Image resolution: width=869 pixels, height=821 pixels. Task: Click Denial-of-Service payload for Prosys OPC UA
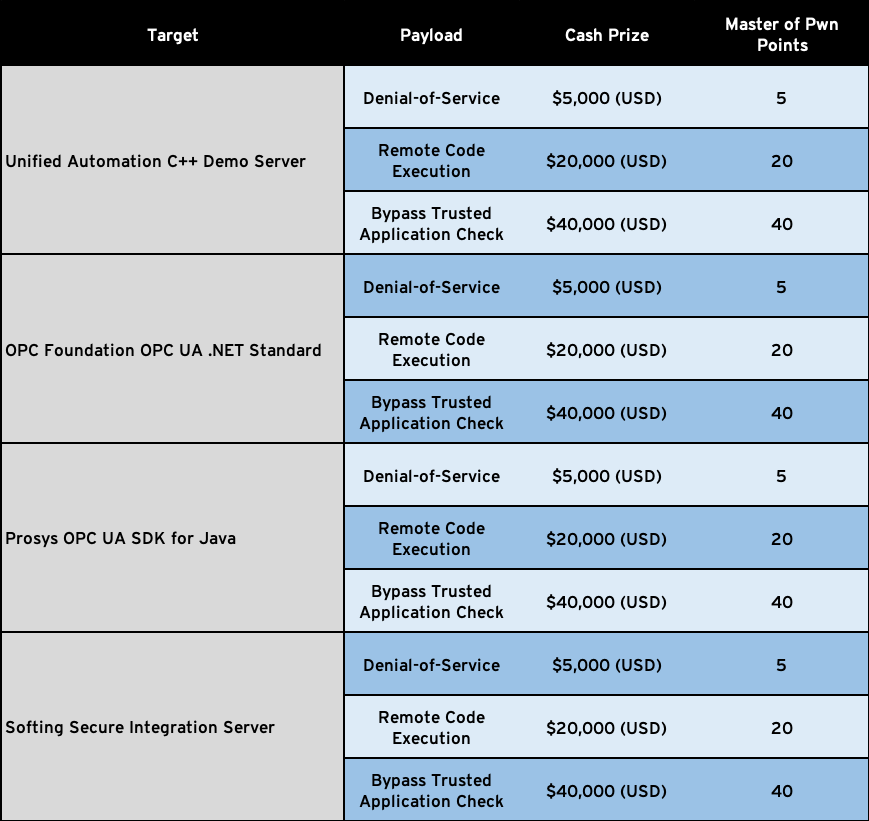[431, 476]
